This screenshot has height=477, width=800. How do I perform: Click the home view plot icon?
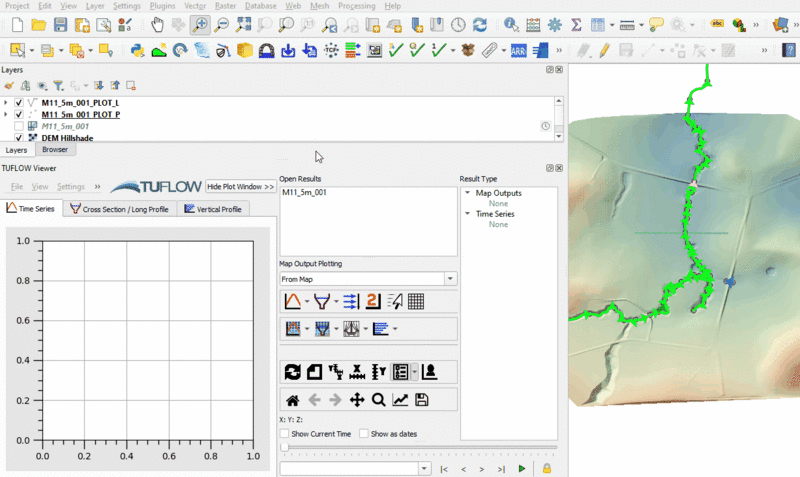point(292,400)
